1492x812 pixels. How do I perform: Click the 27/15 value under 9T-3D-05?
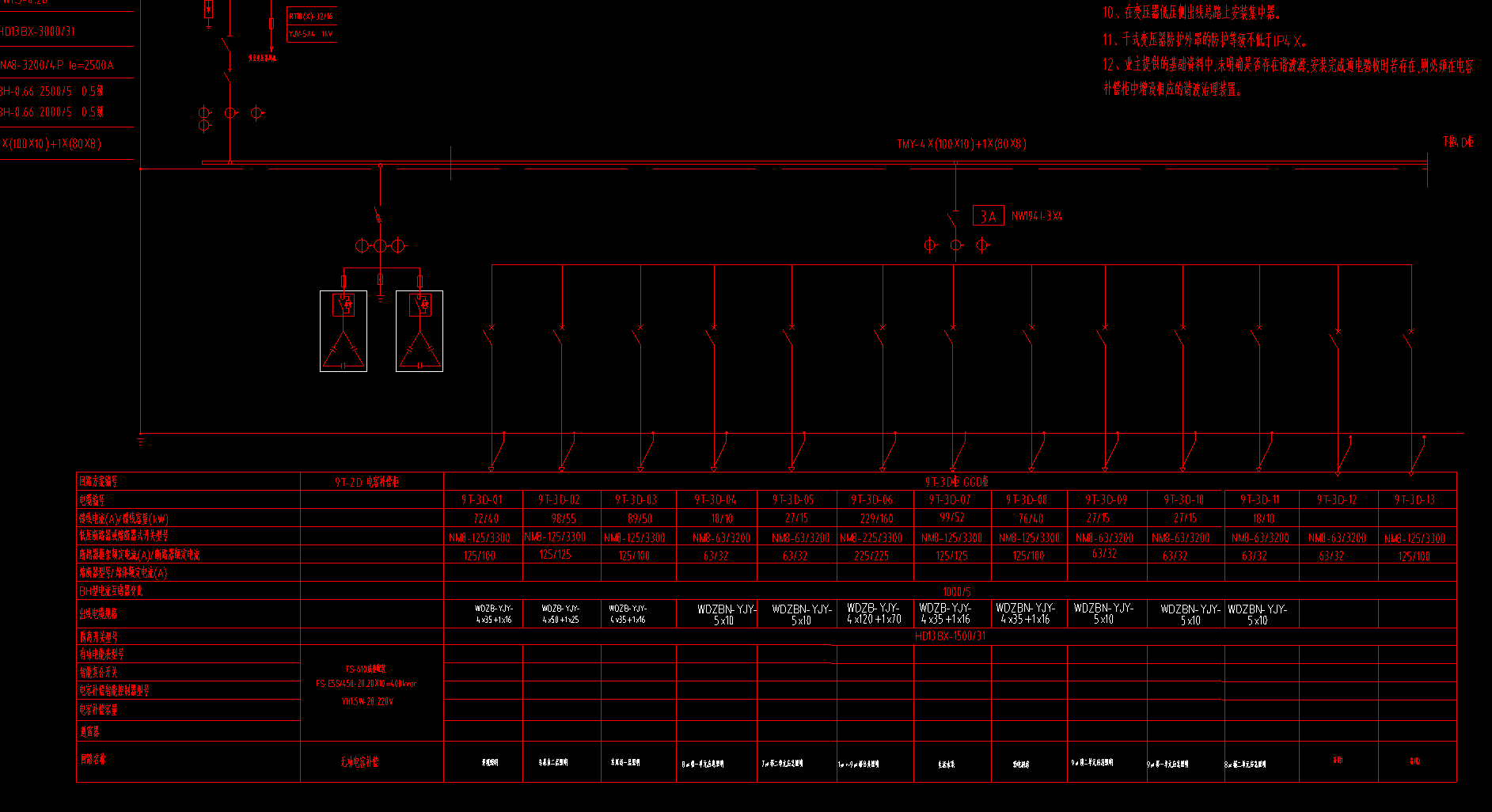tap(797, 518)
